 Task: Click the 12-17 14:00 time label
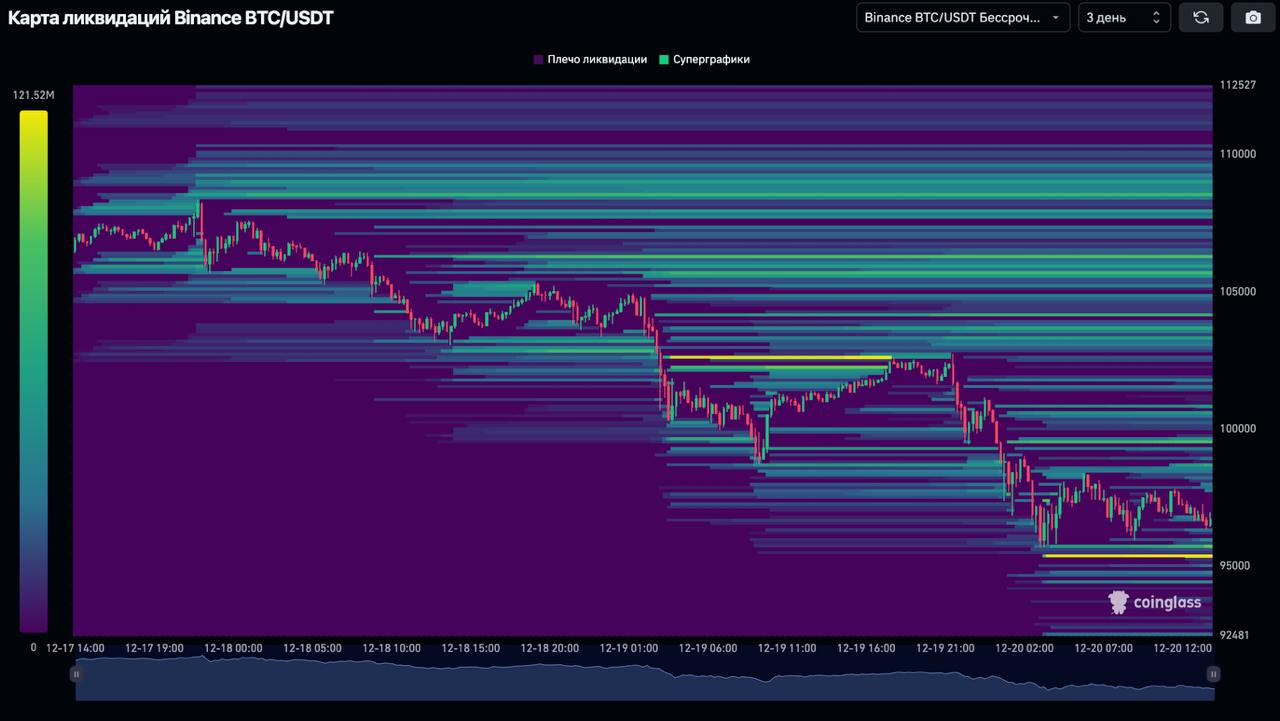75,648
